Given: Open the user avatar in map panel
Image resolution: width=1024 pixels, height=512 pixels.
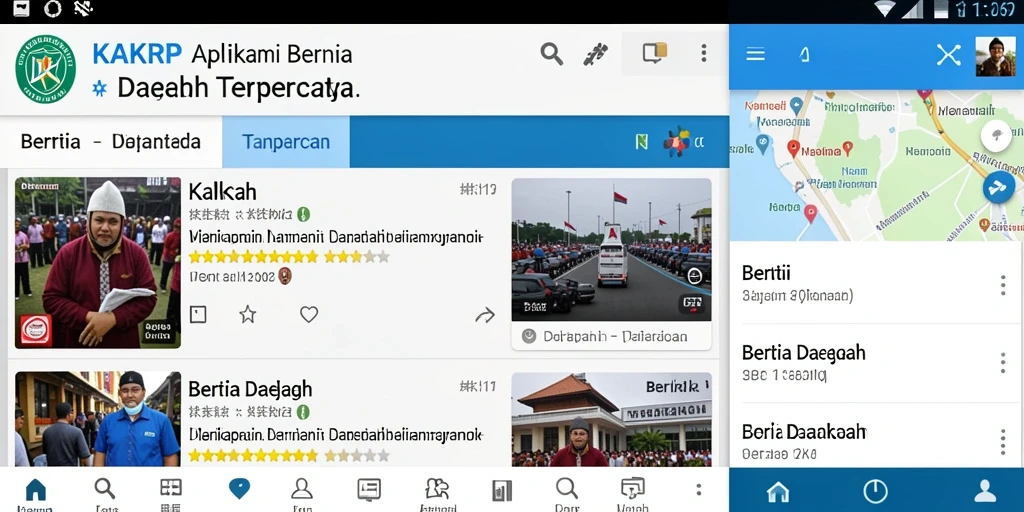Looking at the screenshot, I should click(x=995, y=56).
